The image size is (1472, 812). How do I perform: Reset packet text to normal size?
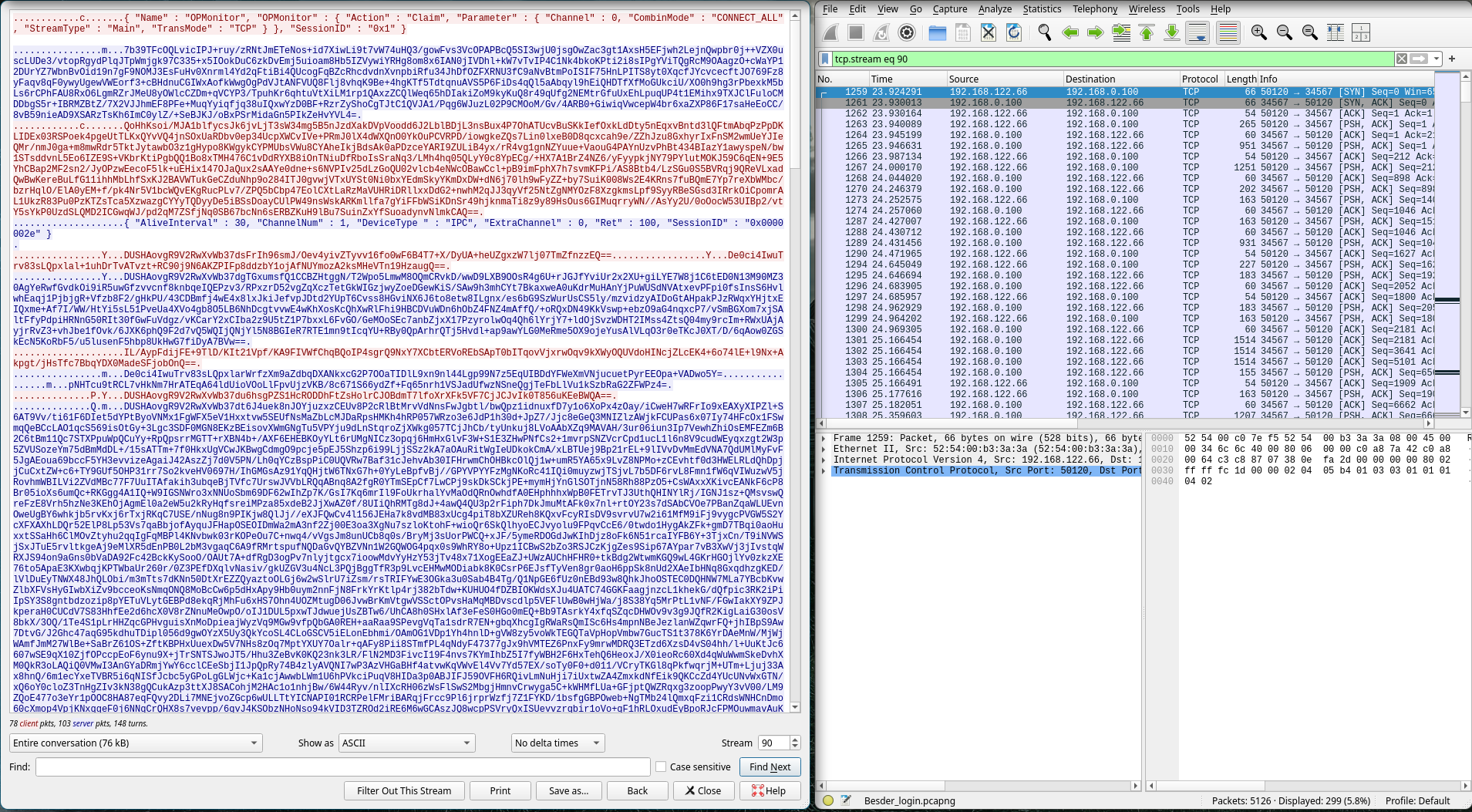point(1310,32)
